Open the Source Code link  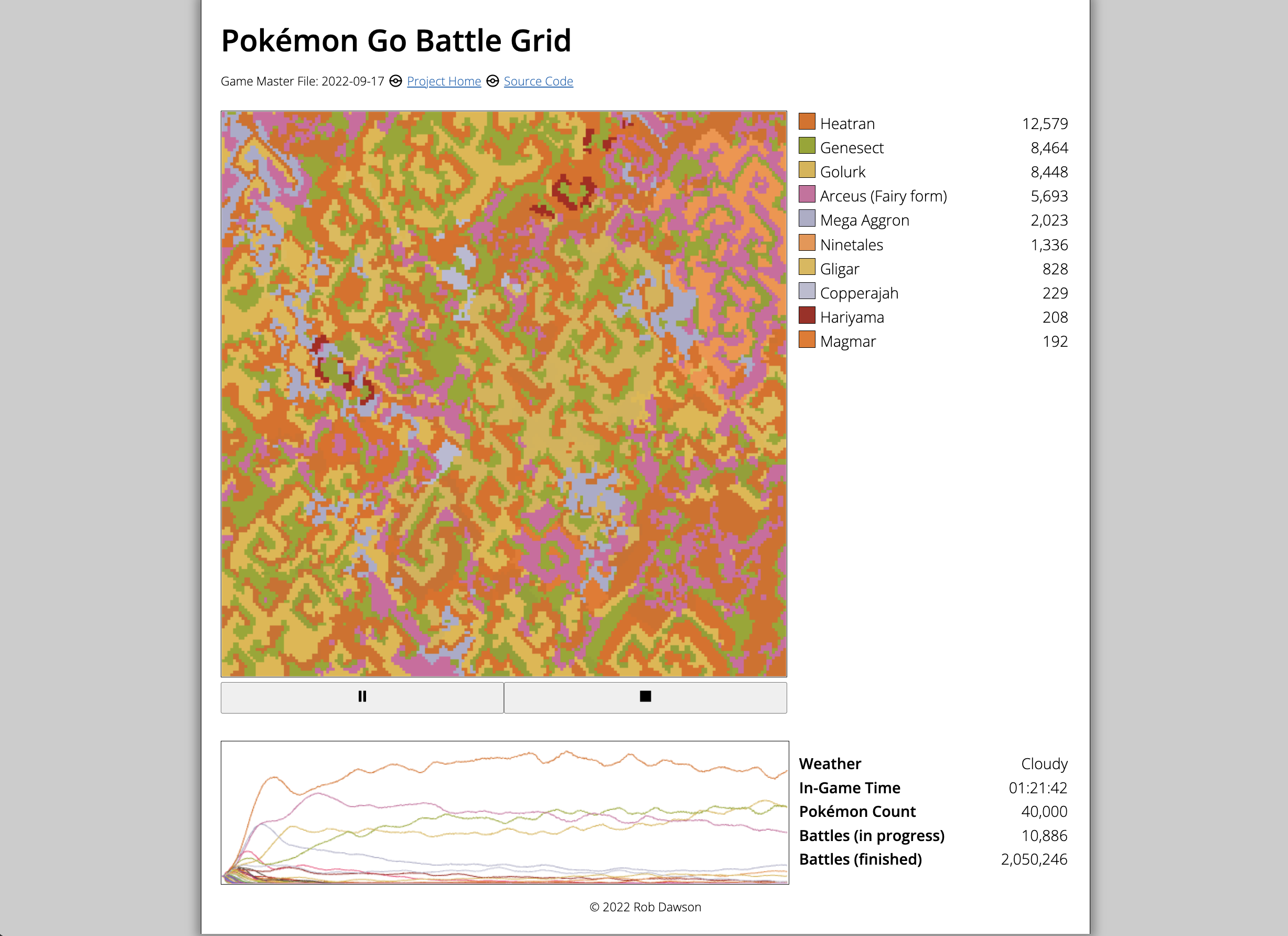pyautogui.click(x=538, y=81)
